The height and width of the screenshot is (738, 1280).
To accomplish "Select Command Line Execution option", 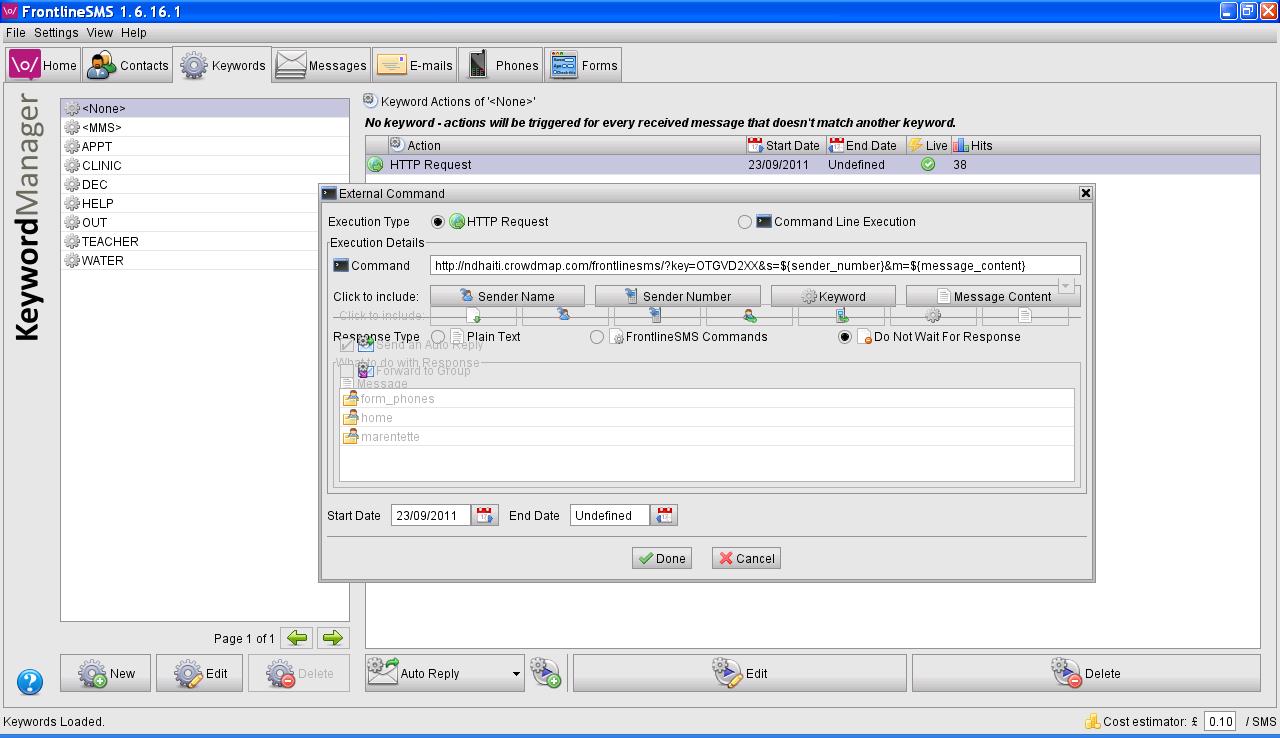I will coord(745,222).
